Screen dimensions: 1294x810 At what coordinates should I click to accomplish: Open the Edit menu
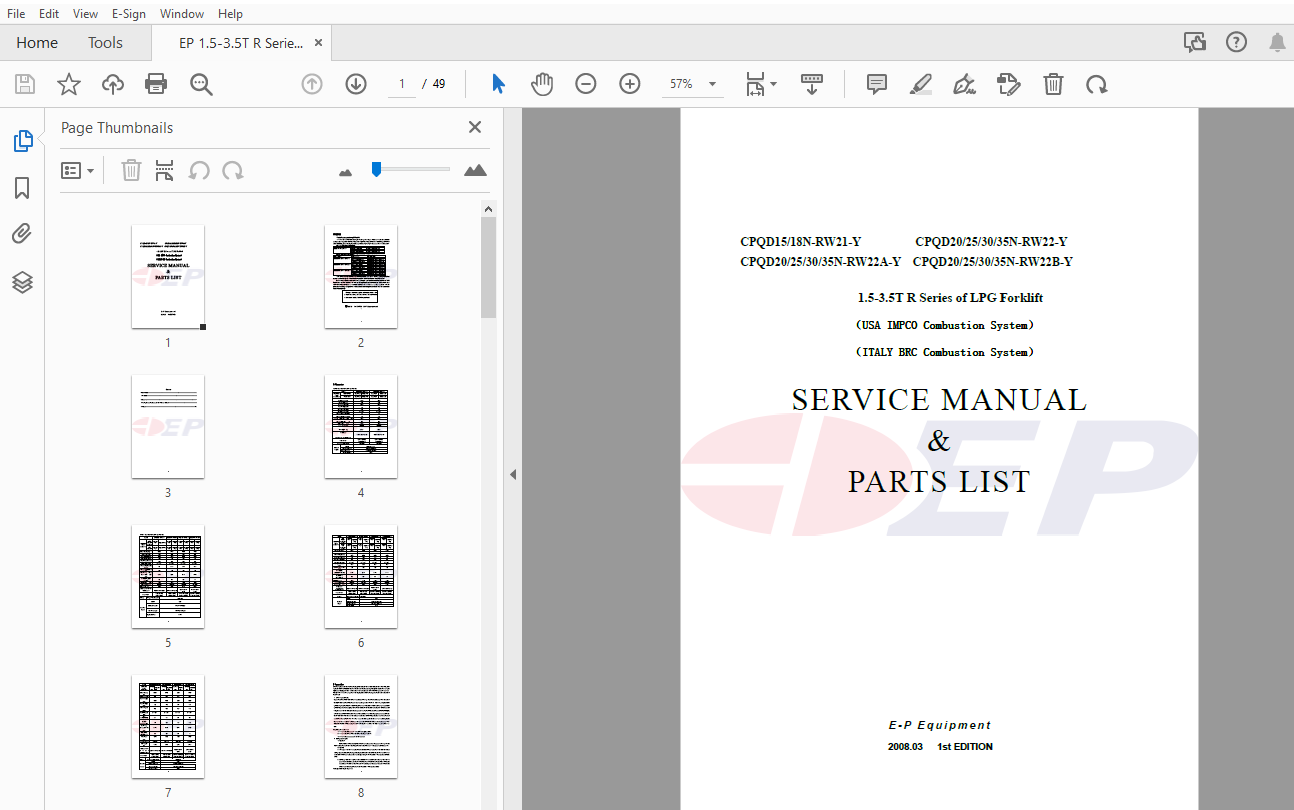pos(49,14)
